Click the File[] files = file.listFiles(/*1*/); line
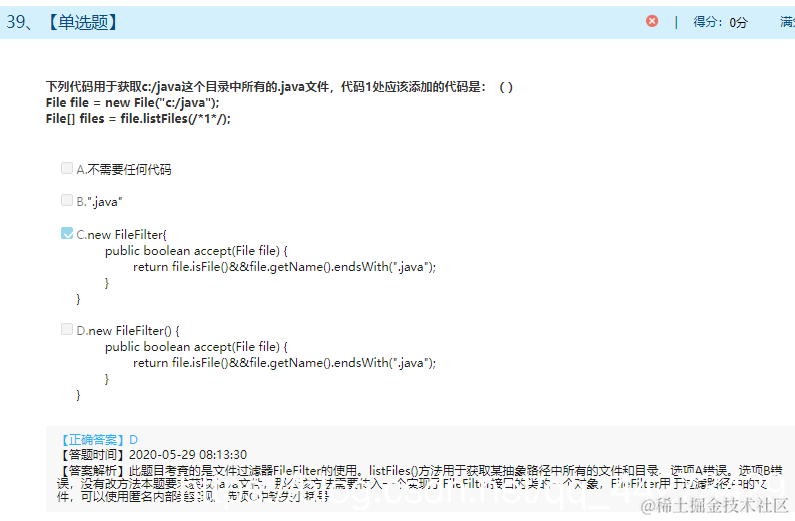Viewport: 795px width, 521px height. (138, 119)
